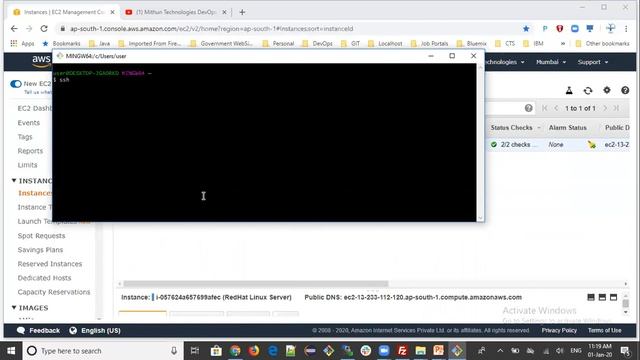Screen dimensions: 640x360
Task: Bookmark this page with the star icon
Action: click(526, 29)
